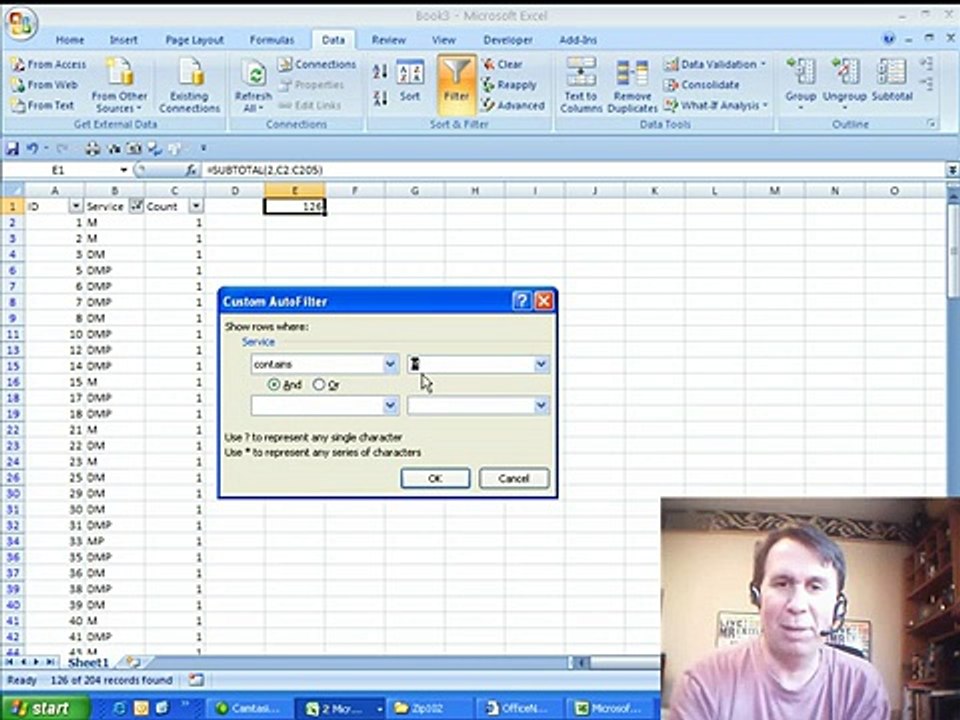Open the ID column filter dropdown
The image size is (960, 720).
(76, 206)
